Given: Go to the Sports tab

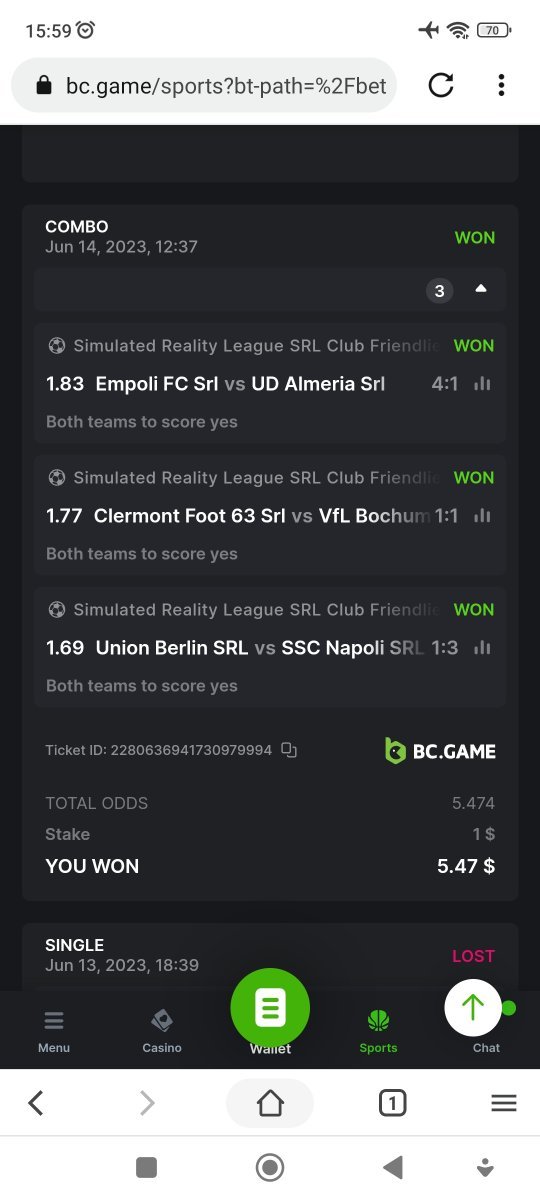Looking at the screenshot, I should click(x=378, y=1031).
